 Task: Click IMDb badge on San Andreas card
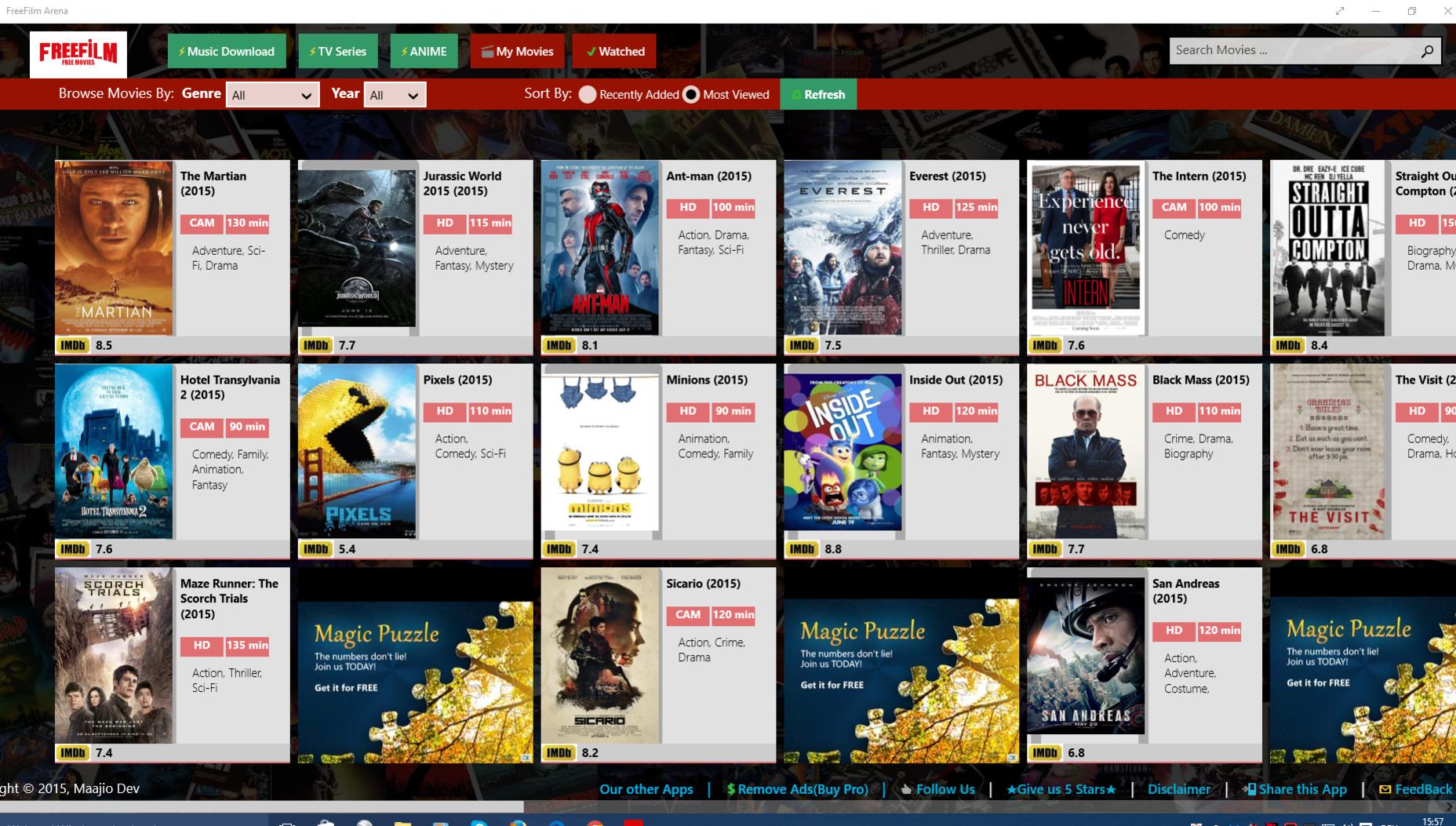1046,753
